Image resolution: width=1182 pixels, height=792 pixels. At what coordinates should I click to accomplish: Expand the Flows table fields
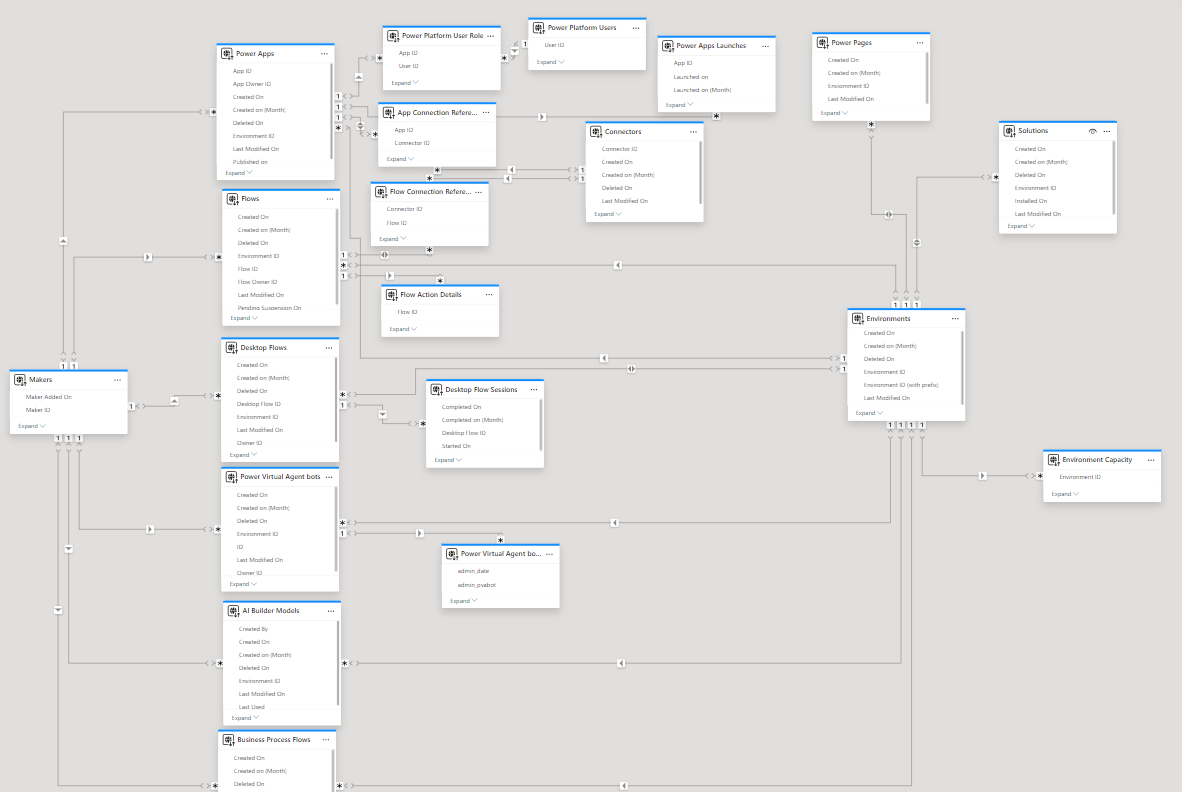(x=243, y=318)
